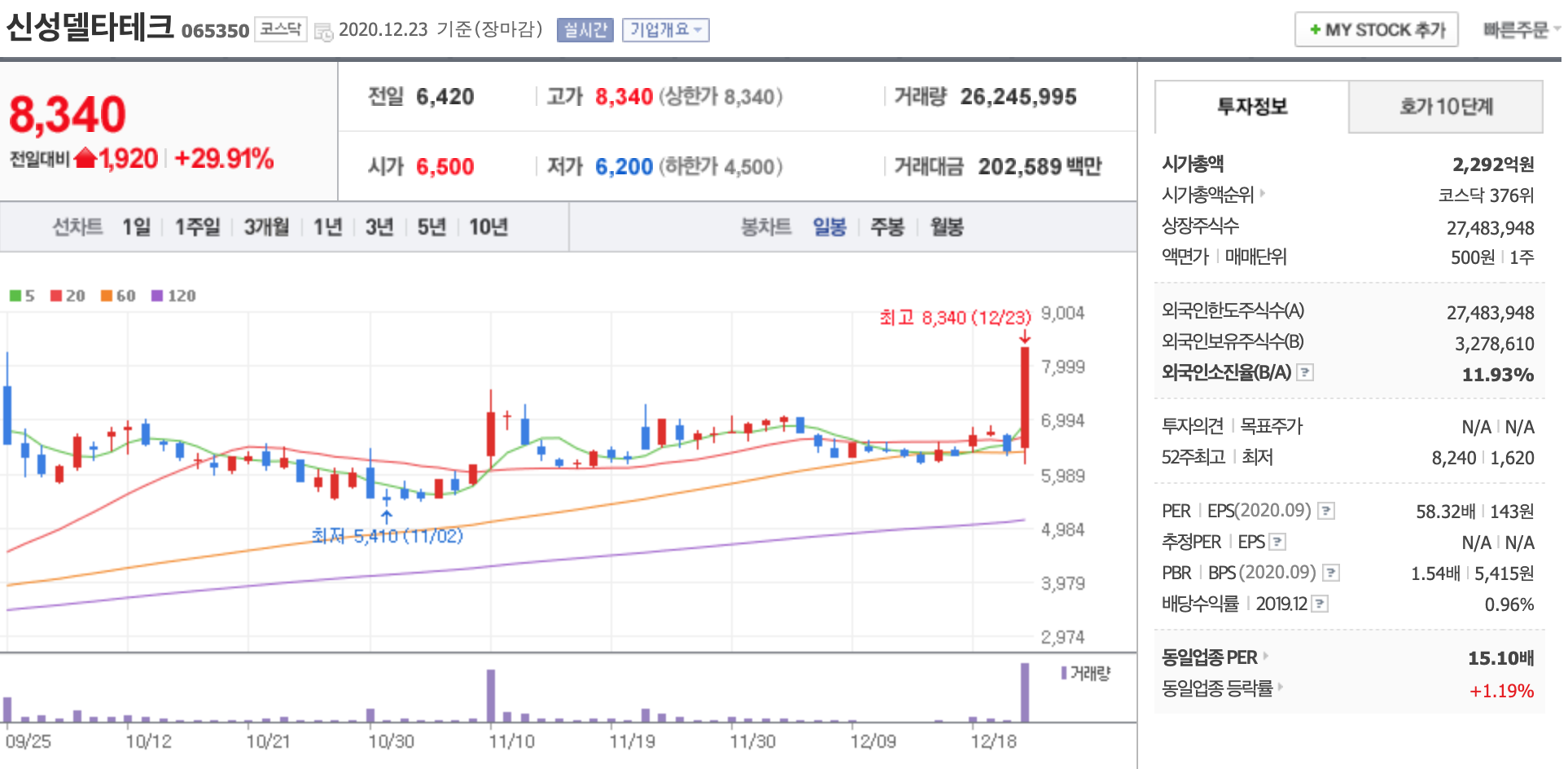Click the +29.91% change rate
Viewport: 1568px width, 769px height.
(224, 158)
